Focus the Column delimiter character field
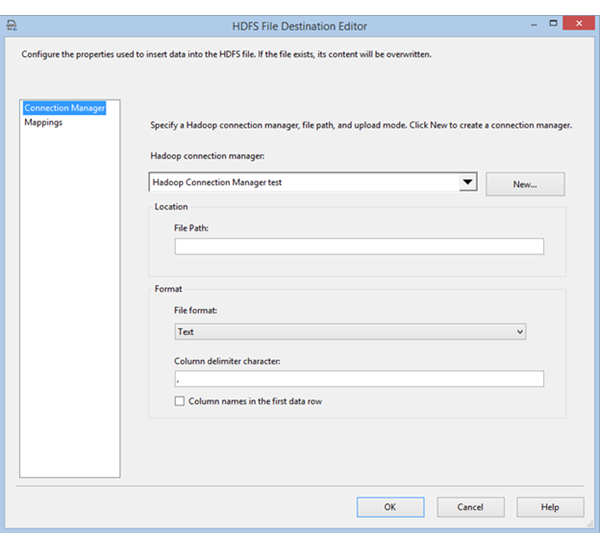 pyautogui.click(x=359, y=379)
